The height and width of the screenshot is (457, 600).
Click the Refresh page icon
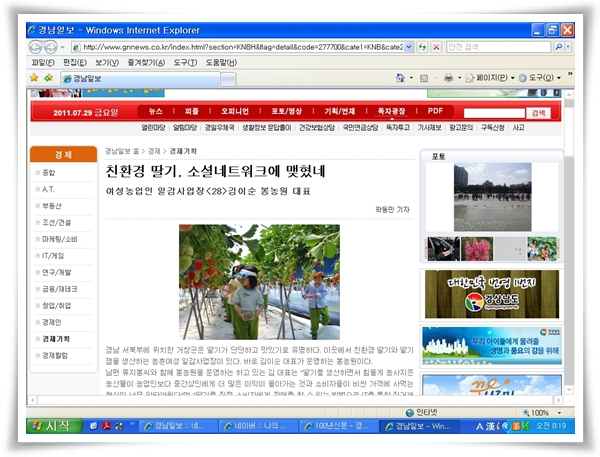pyautogui.click(x=422, y=47)
